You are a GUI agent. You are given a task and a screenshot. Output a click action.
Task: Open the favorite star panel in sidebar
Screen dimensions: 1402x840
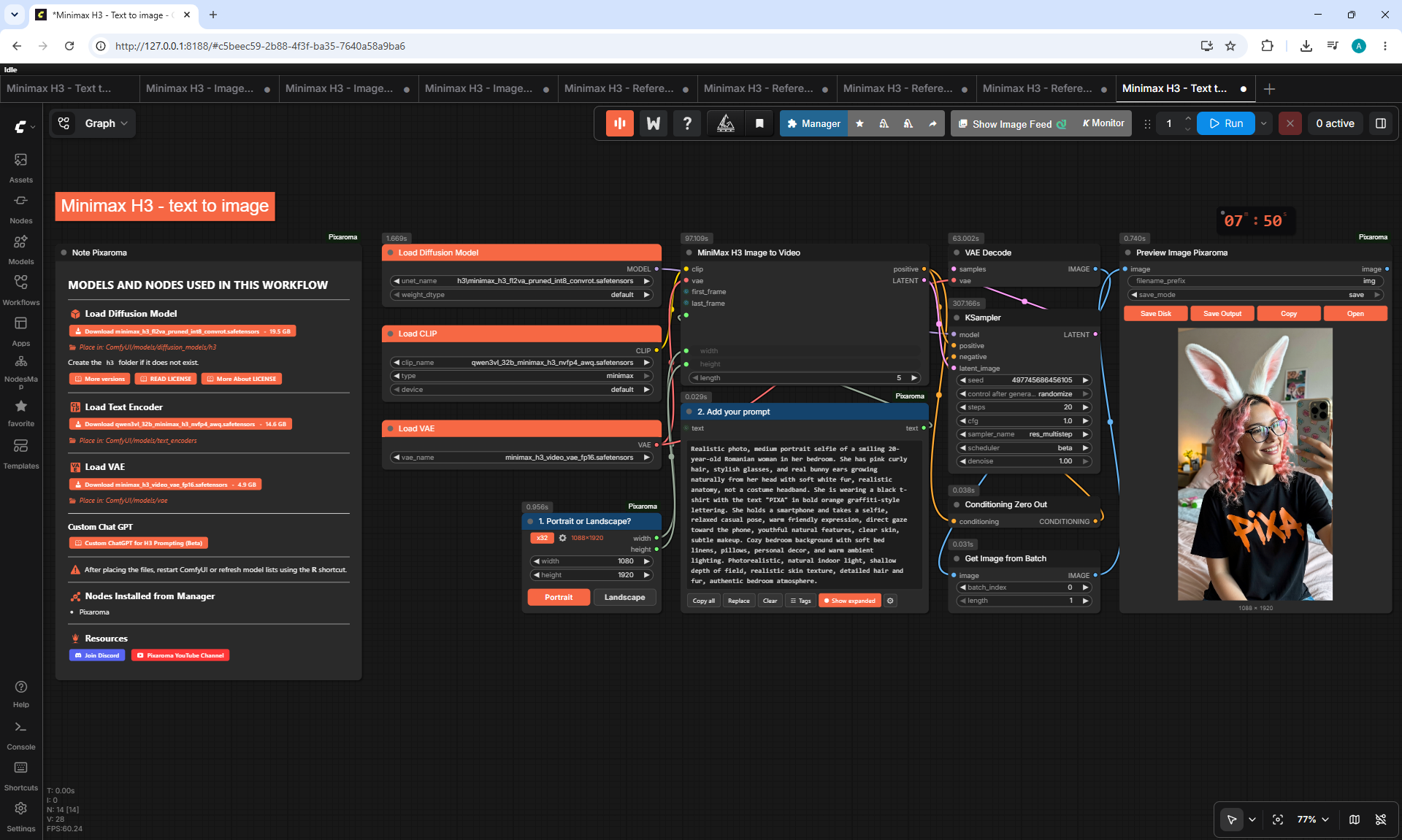click(x=20, y=412)
